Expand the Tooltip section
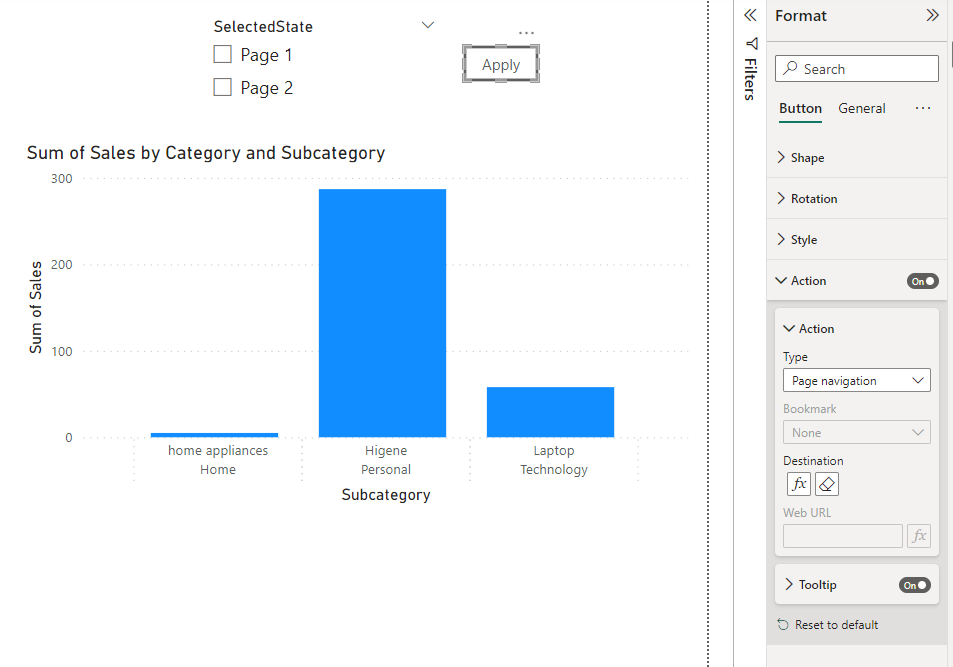This screenshot has width=953, height=667. (x=789, y=584)
